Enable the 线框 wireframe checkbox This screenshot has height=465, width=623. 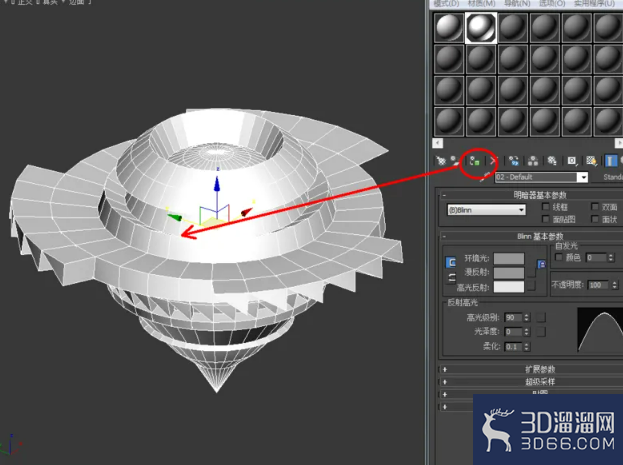click(546, 207)
